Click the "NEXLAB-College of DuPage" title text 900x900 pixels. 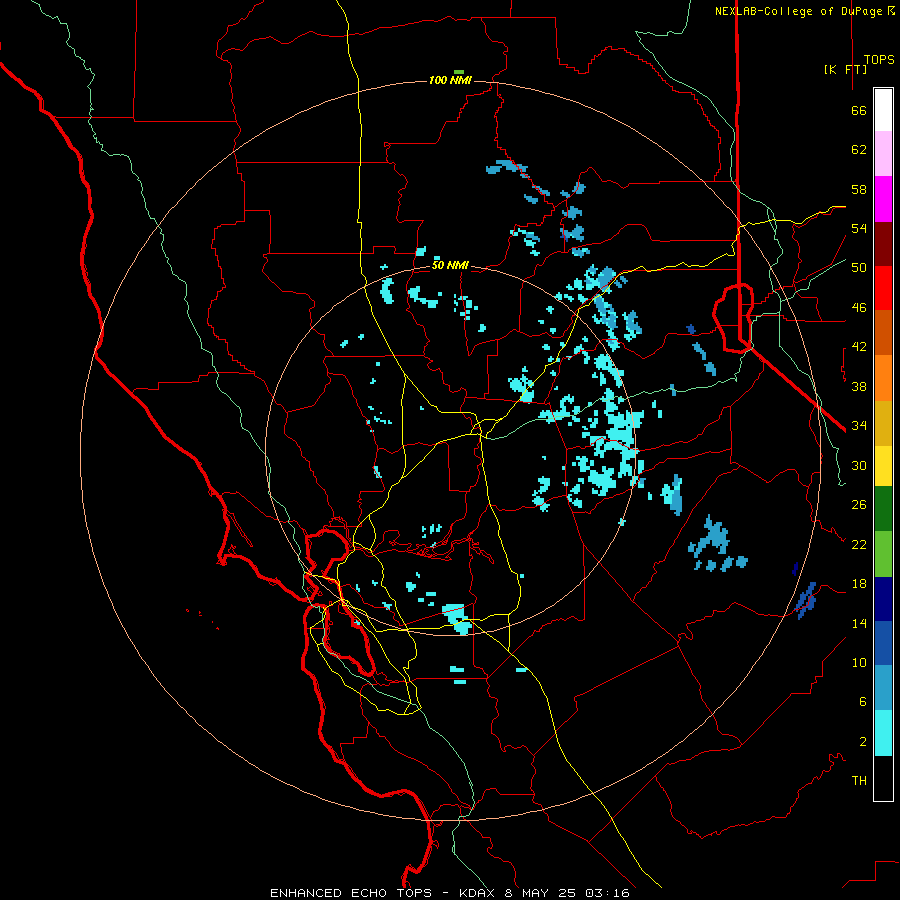[x=798, y=11]
